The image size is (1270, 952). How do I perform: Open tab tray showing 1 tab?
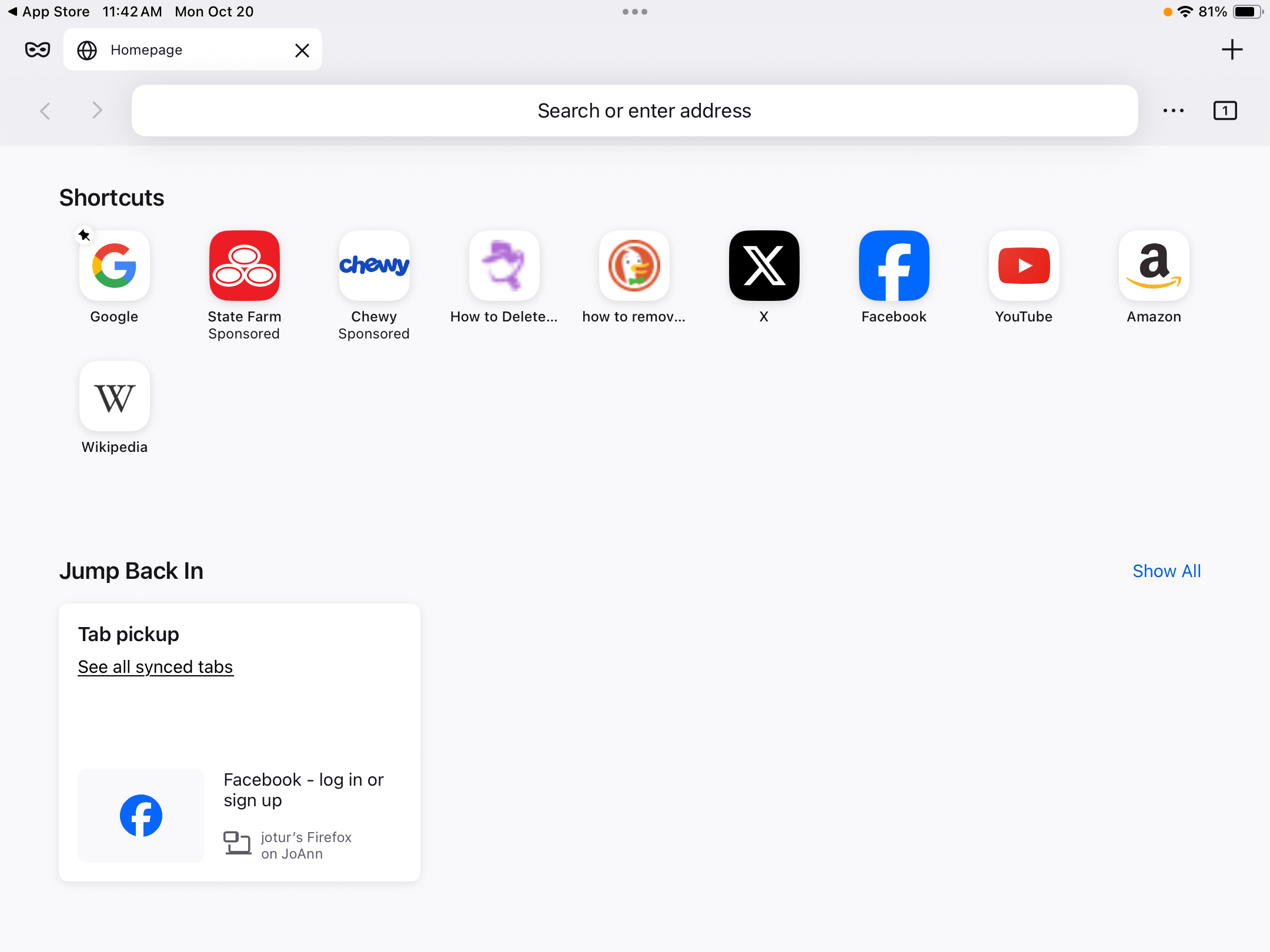[1225, 110]
